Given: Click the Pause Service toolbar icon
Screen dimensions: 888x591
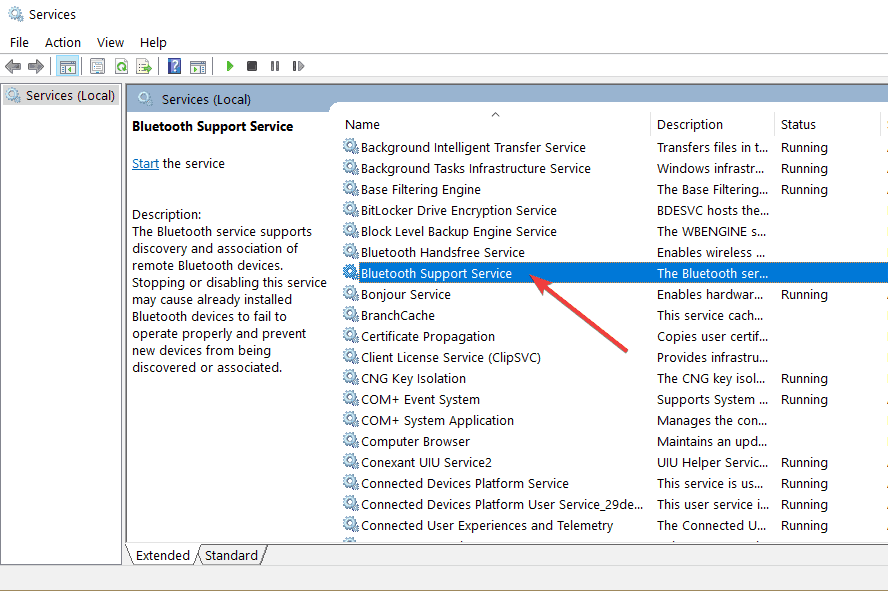Looking at the screenshot, I should coord(275,66).
